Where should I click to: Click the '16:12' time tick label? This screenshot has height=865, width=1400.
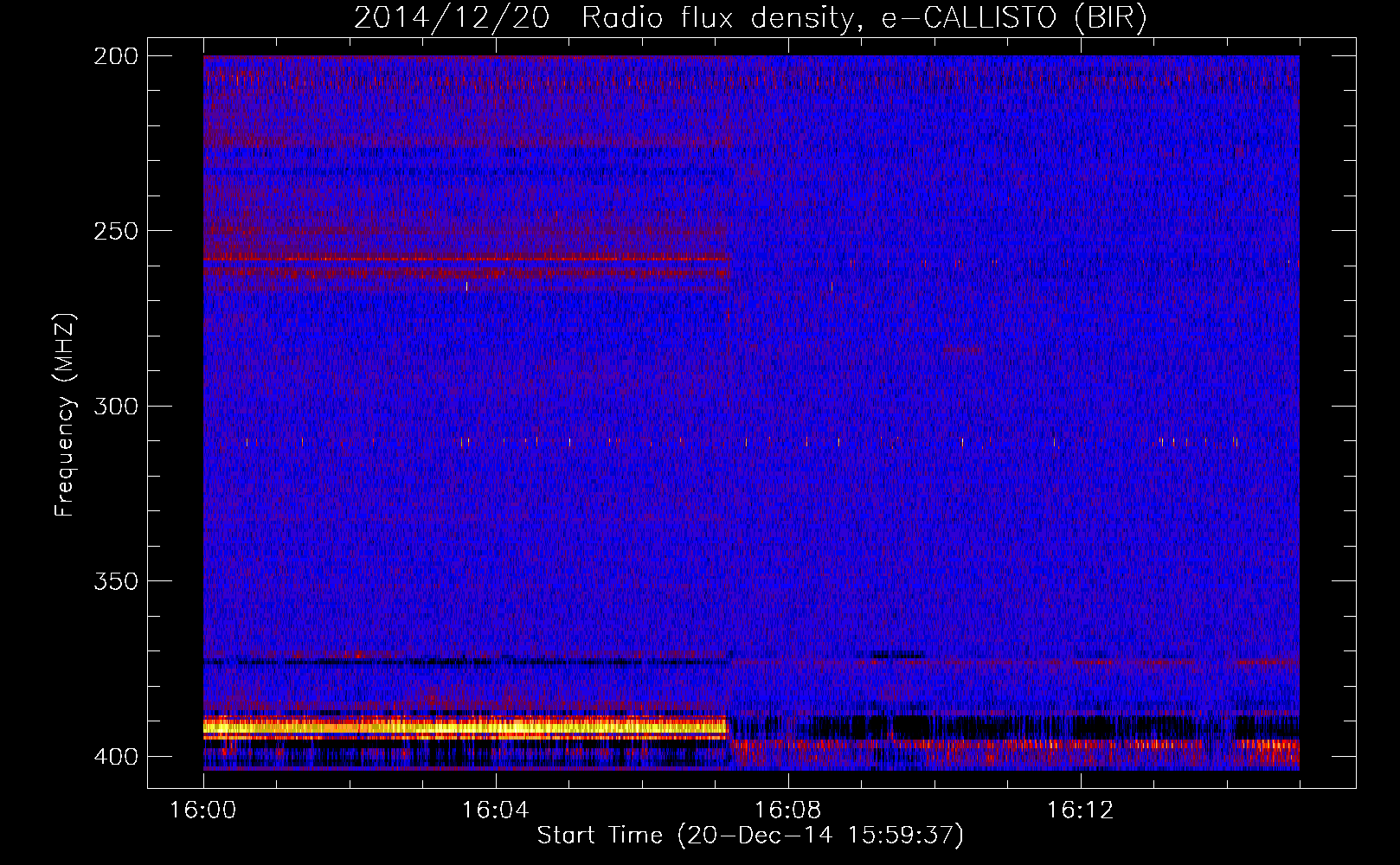(1080, 811)
